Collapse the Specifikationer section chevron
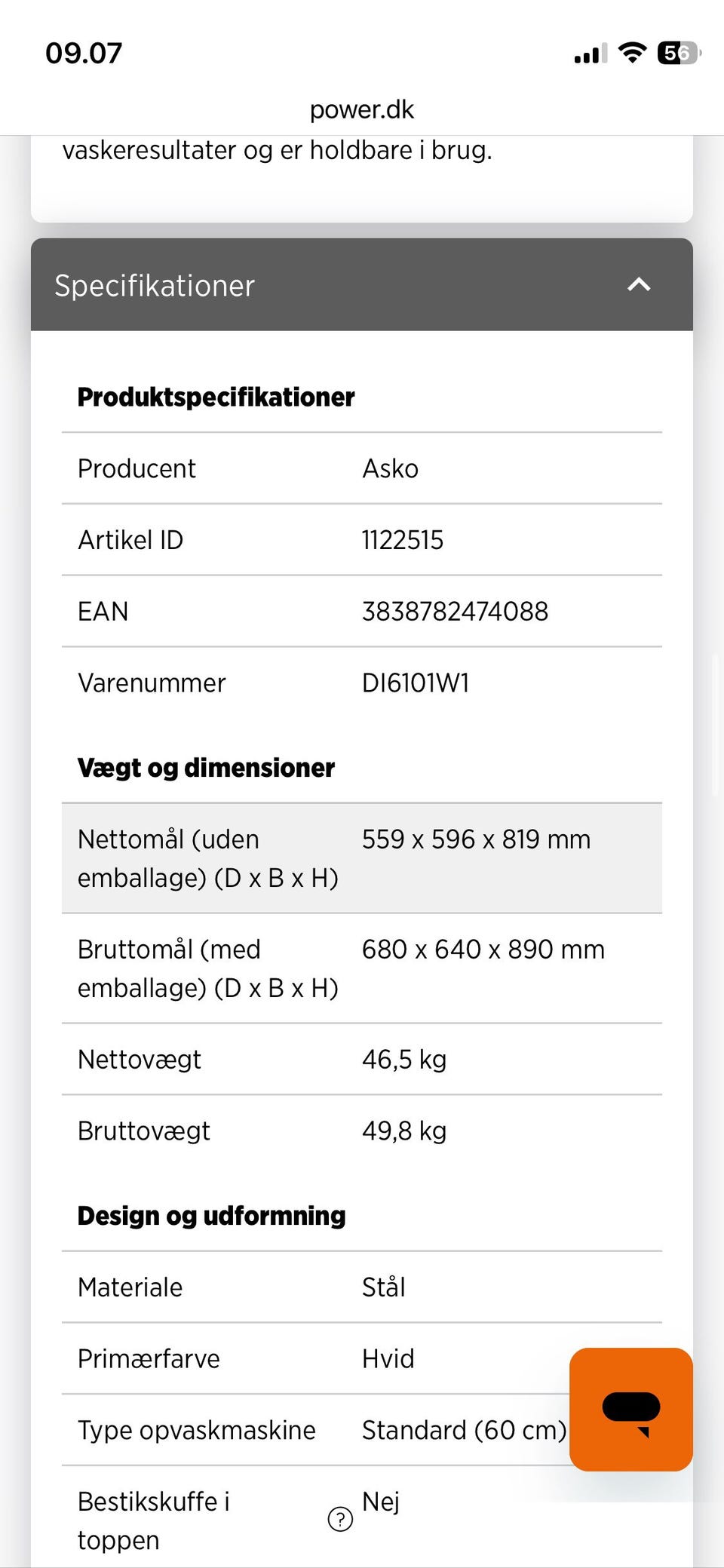The height and width of the screenshot is (1568, 724). [x=639, y=284]
